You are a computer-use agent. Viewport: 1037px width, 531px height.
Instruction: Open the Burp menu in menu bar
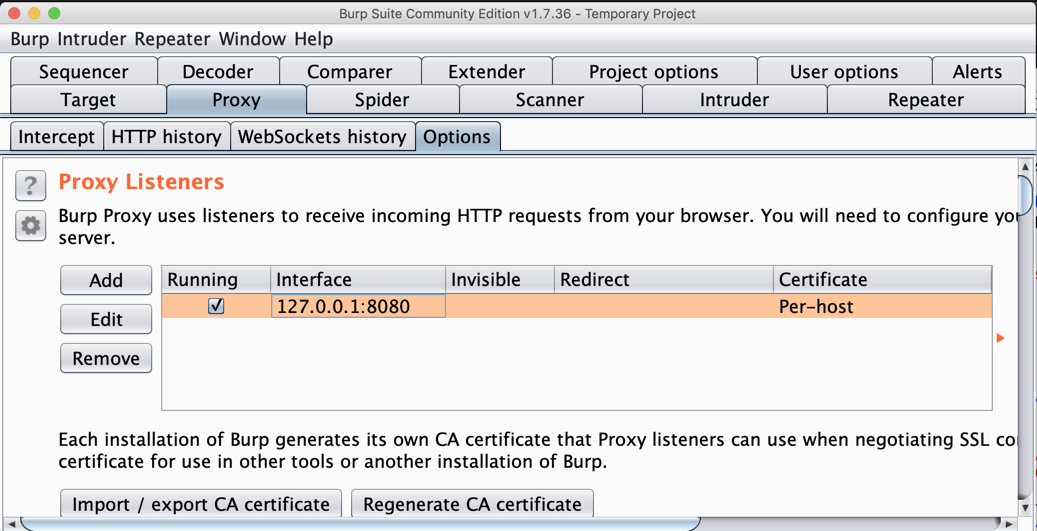pyautogui.click(x=30, y=39)
